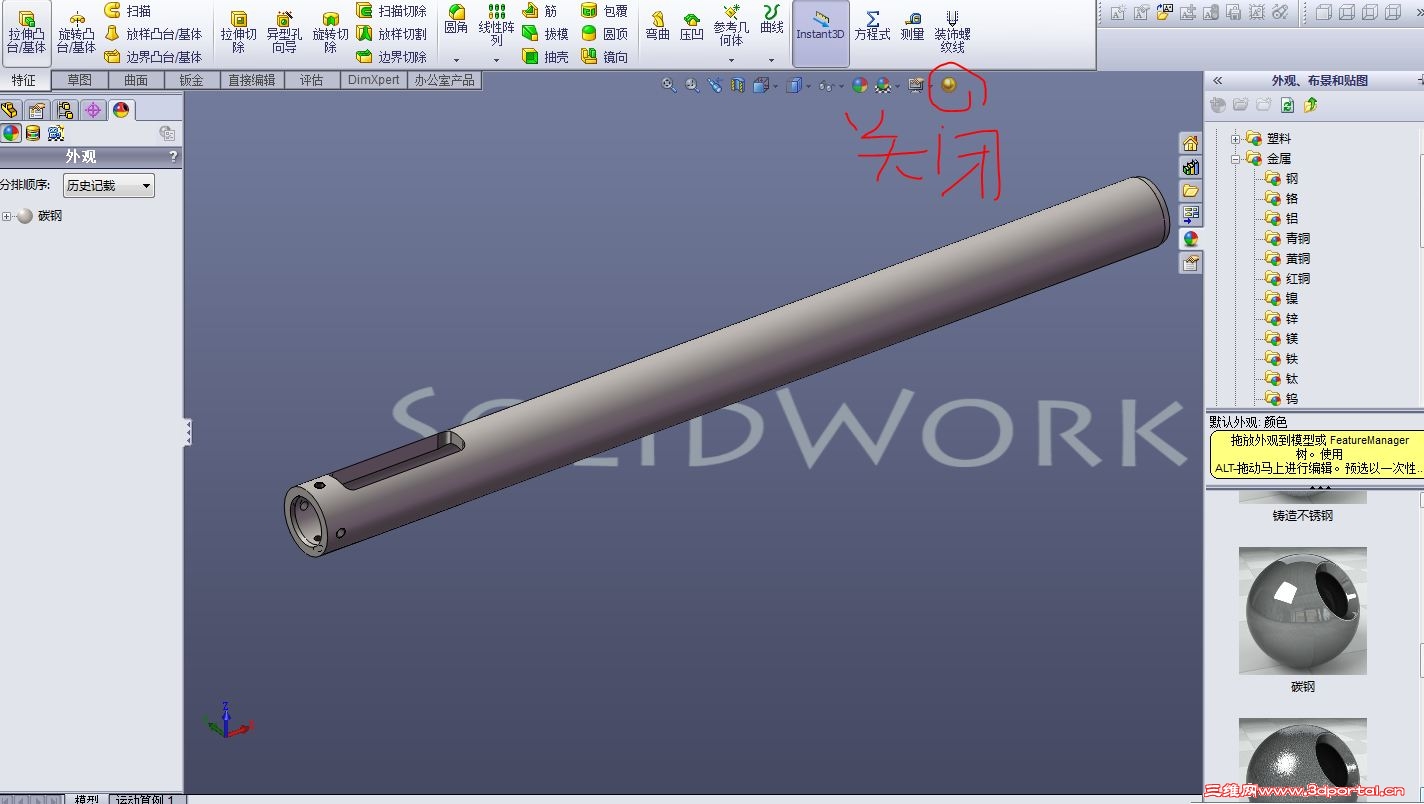Open the 分排顺序 sort order combo box
The height and width of the screenshot is (804, 1424).
(108, 185)
